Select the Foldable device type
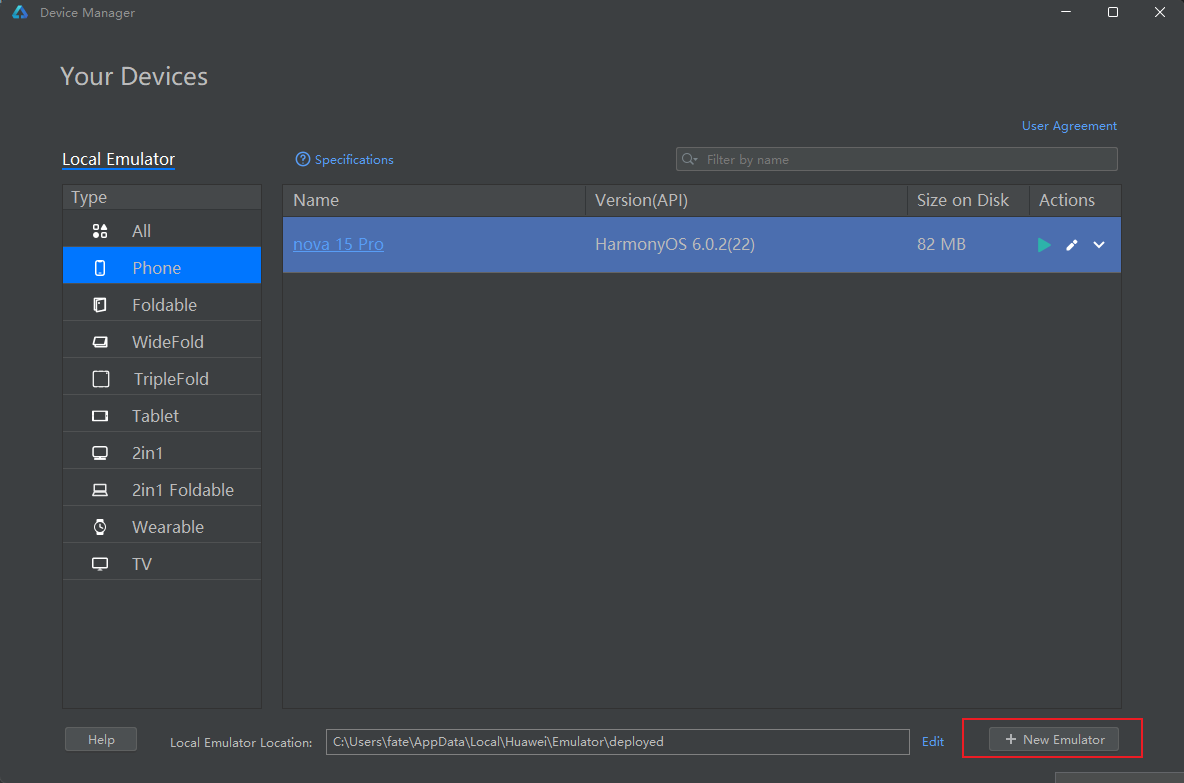The width and height of the screenshot is (1184, 783). tap(162, 305)
